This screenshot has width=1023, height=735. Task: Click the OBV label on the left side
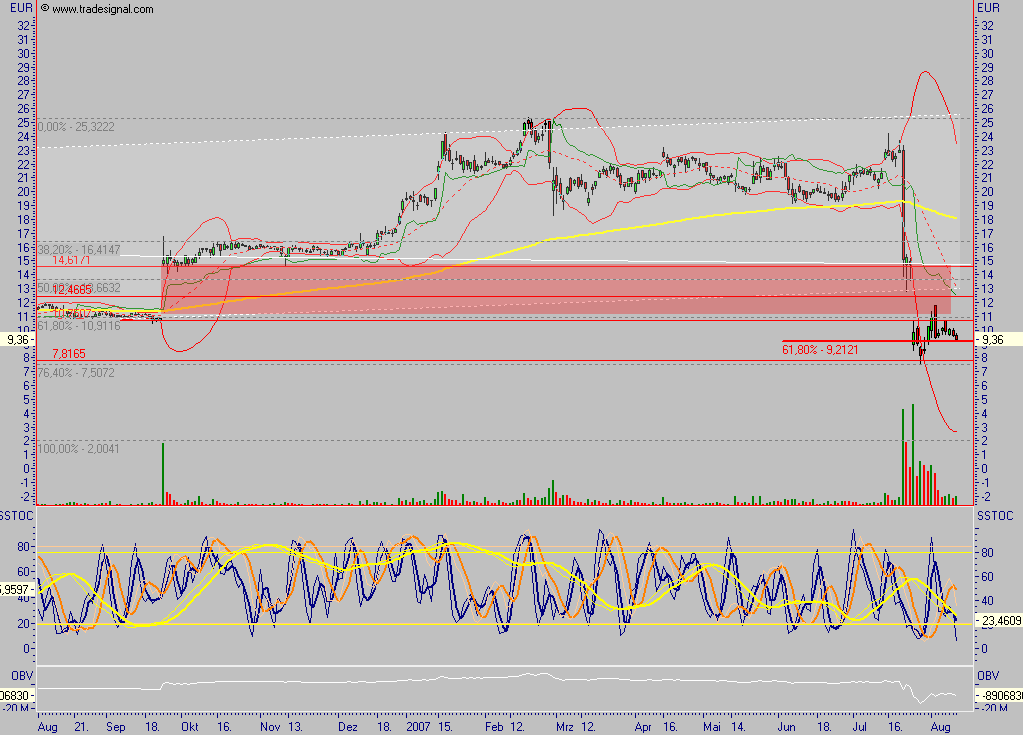click(22, 676)
